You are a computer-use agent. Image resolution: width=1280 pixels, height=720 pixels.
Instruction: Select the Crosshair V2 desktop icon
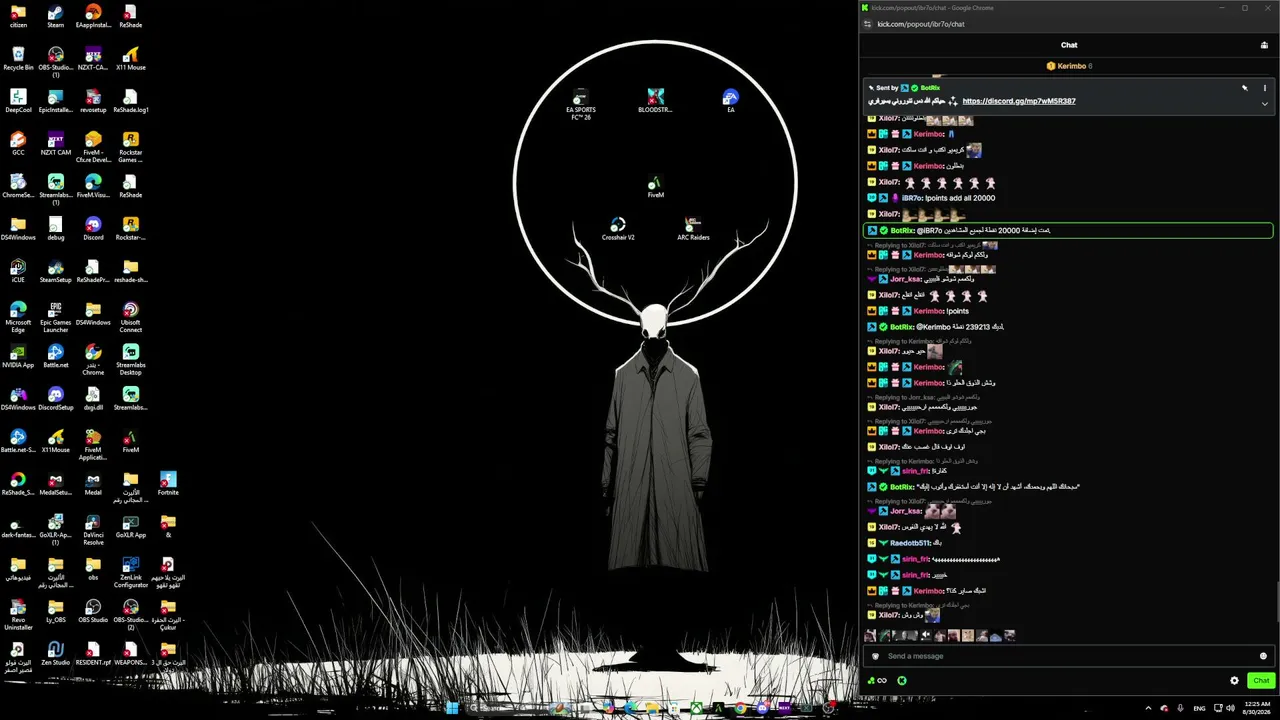click(618, 229)
